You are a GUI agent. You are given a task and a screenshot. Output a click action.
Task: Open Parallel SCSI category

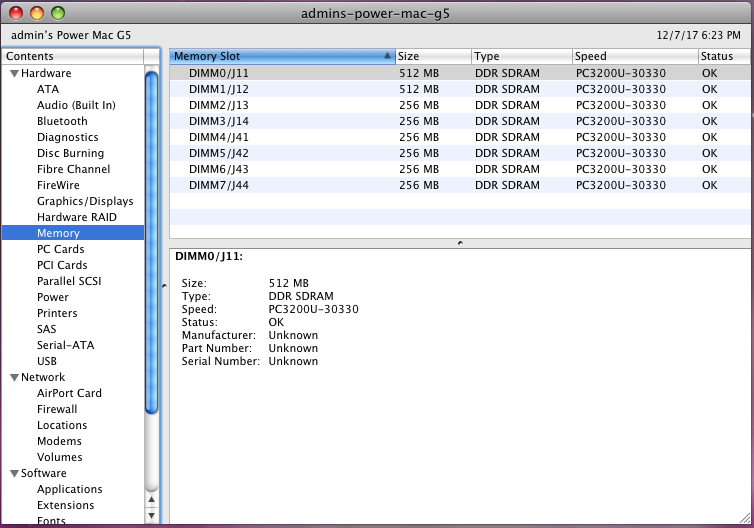coord(69,281)
